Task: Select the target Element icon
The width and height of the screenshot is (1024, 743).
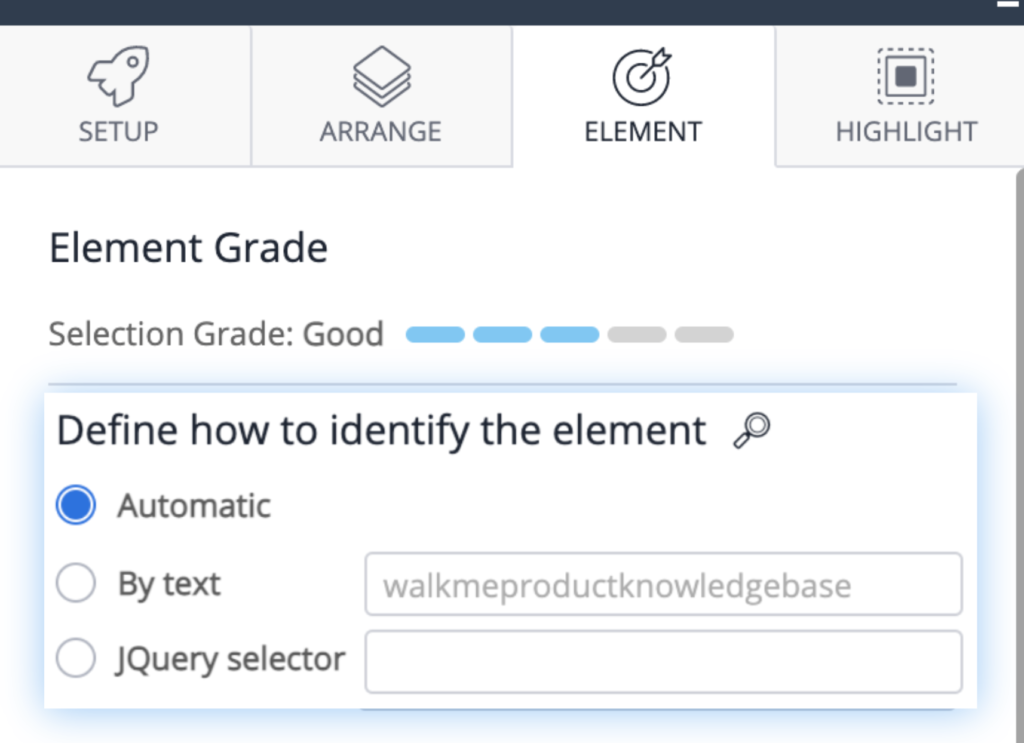Action: pos(643,75)
